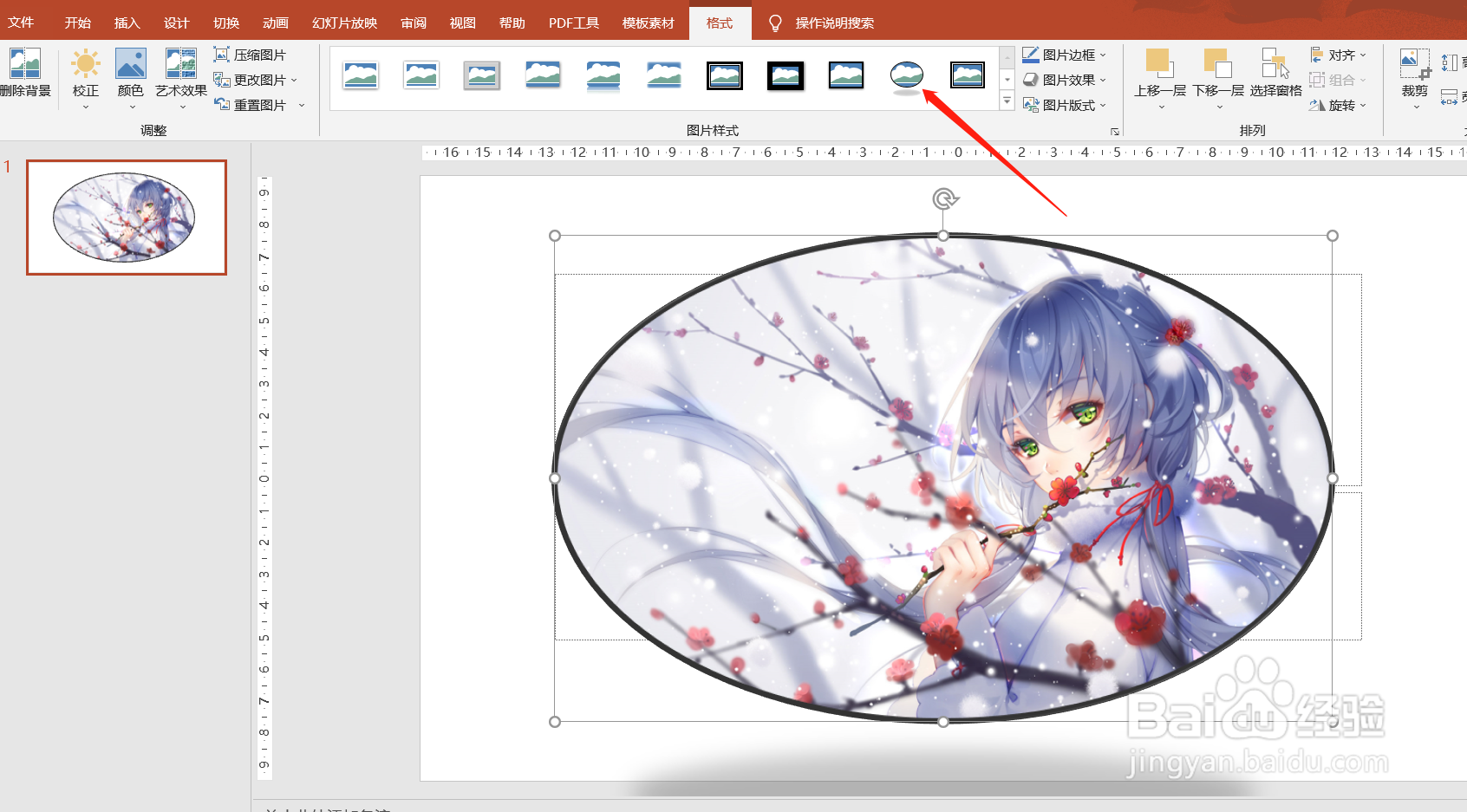Open Picture Layout (图片版式) menu
1467x812 pixels.
point(1065,105)
